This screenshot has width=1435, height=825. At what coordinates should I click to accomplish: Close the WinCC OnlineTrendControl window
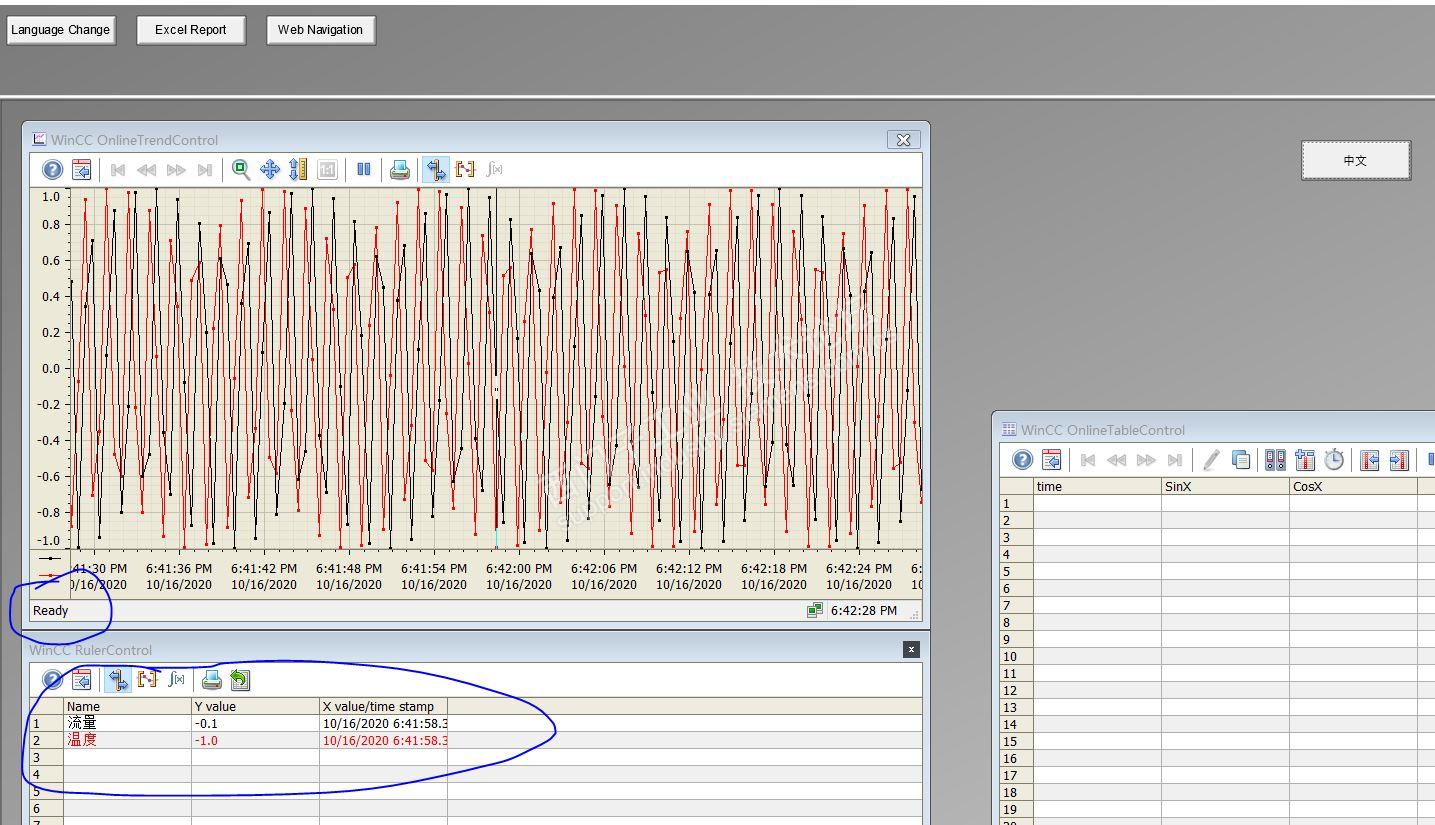pos(903,140)
